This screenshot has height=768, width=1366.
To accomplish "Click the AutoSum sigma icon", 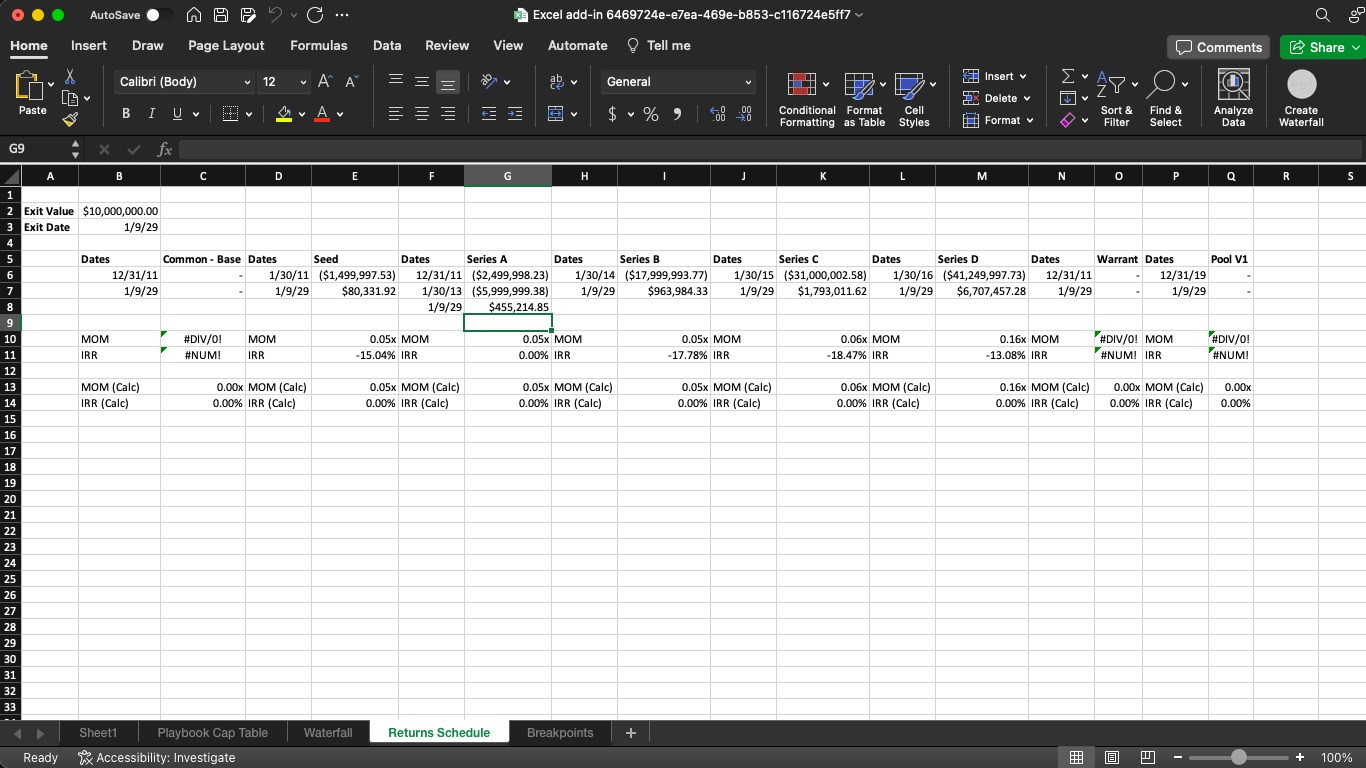I will click(x=1067, y=76).
